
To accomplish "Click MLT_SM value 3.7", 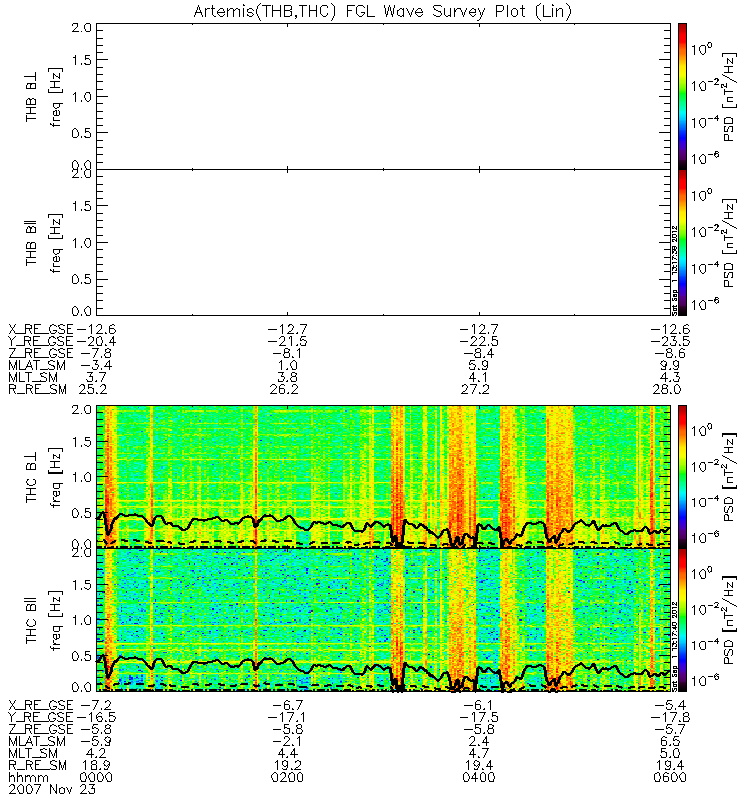I will (96, 378).
